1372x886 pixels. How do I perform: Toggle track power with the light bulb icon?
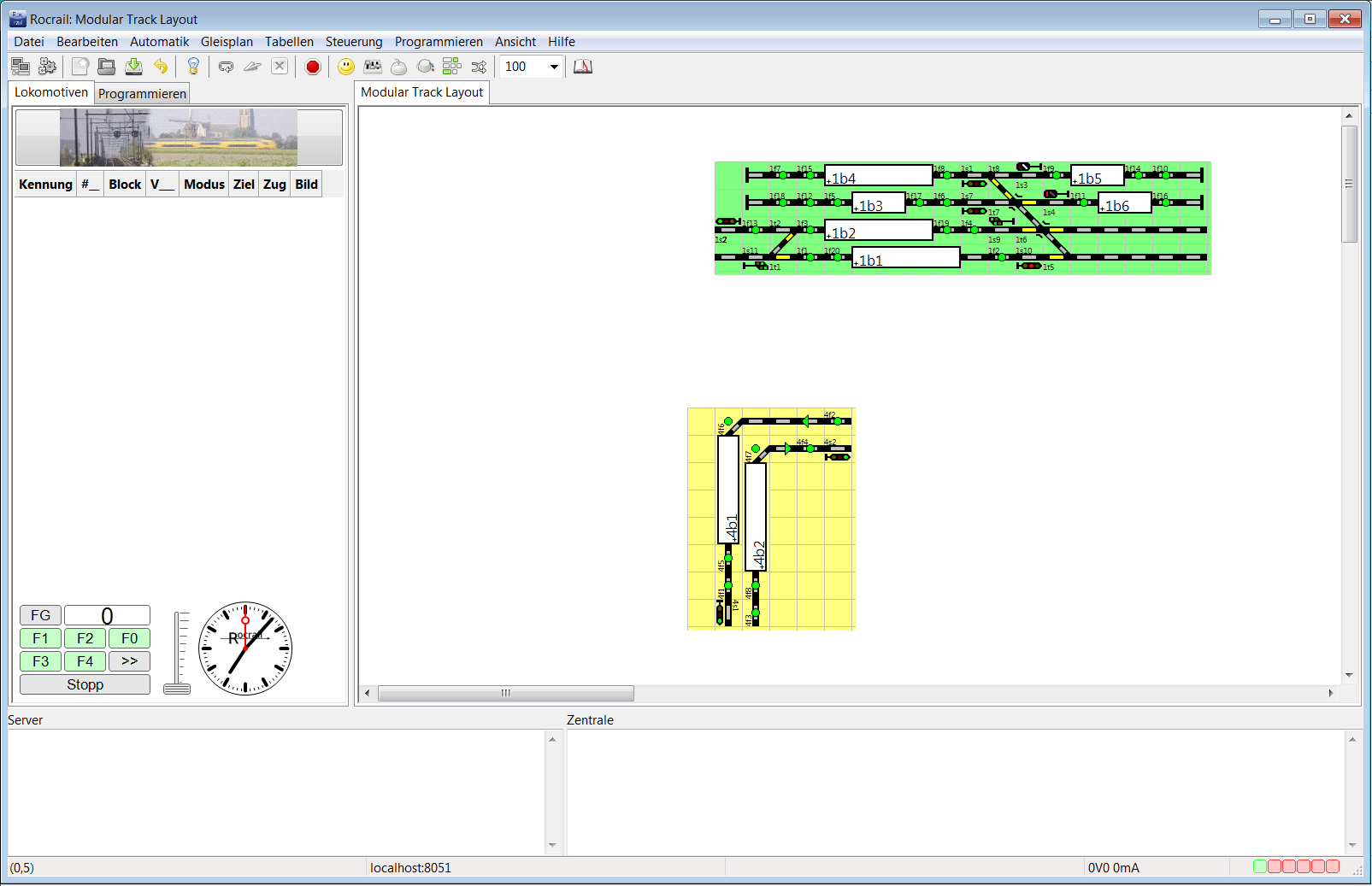pos(193,67)
